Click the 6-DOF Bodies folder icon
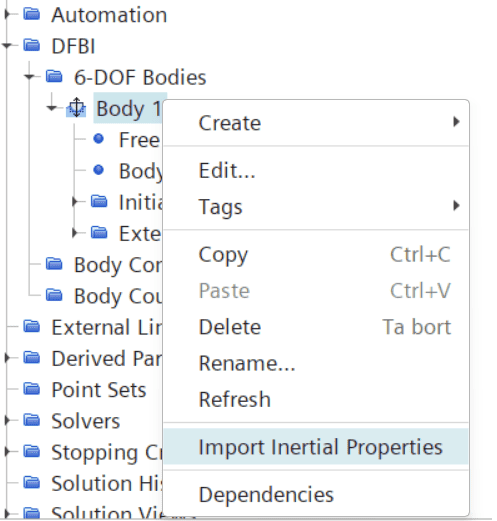Viewport: 497px width, 521px height. point(54,76)
